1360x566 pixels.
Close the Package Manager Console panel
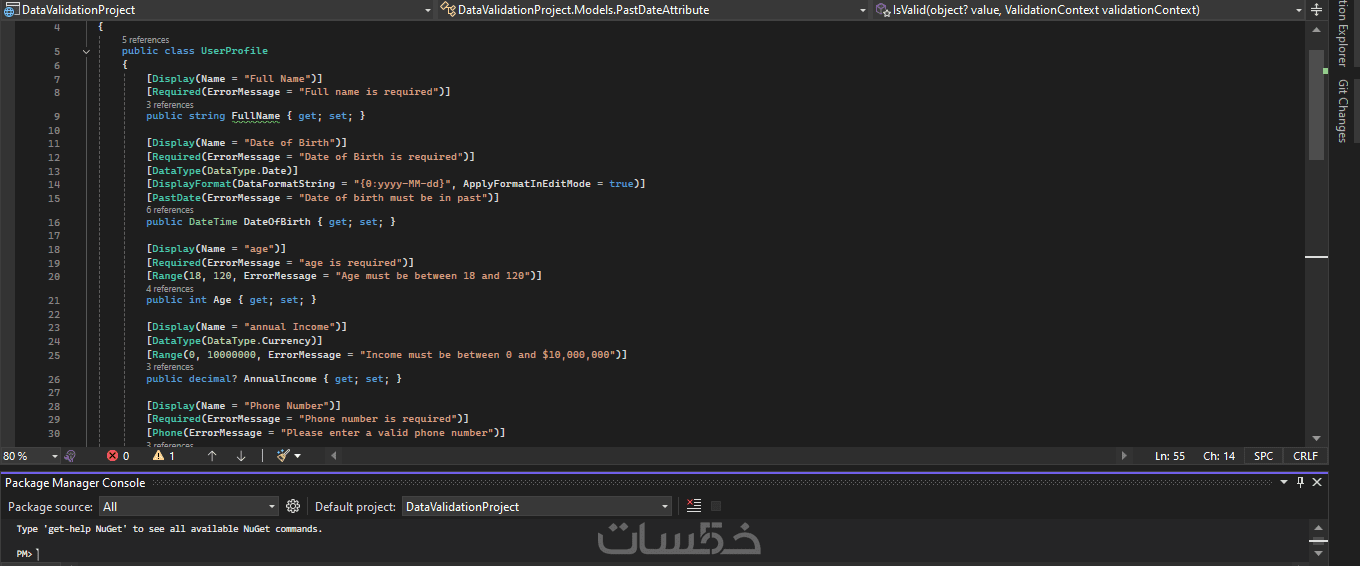pos(1317,482)
